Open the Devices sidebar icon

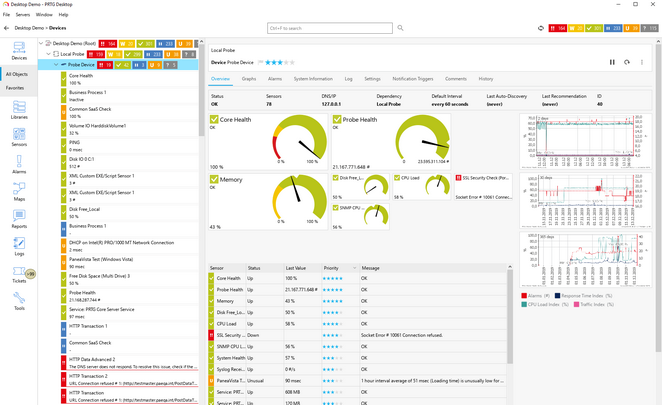(19, 51)
